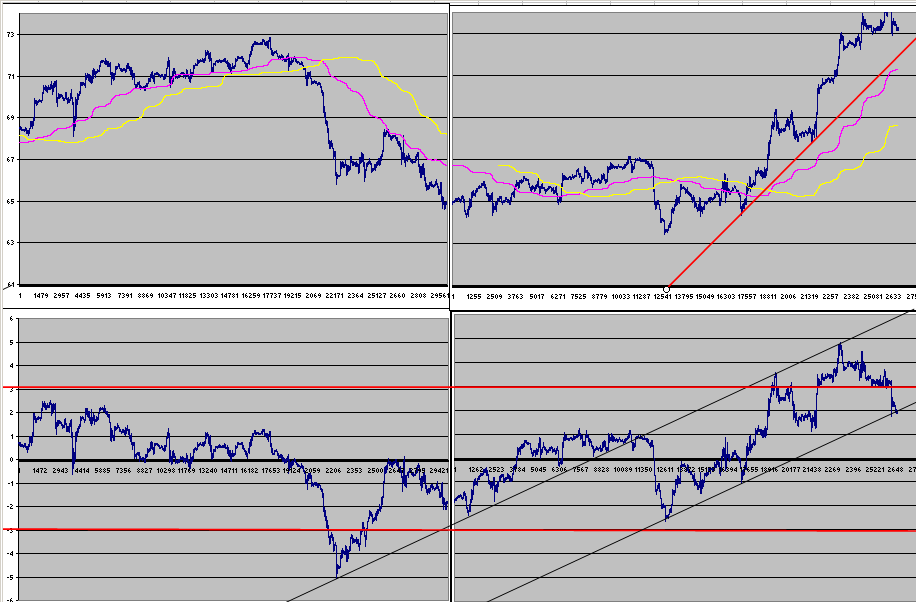This screenshot has width=916, height=602.
Task: Click x-axis label 5913
Action: point(103,296)
